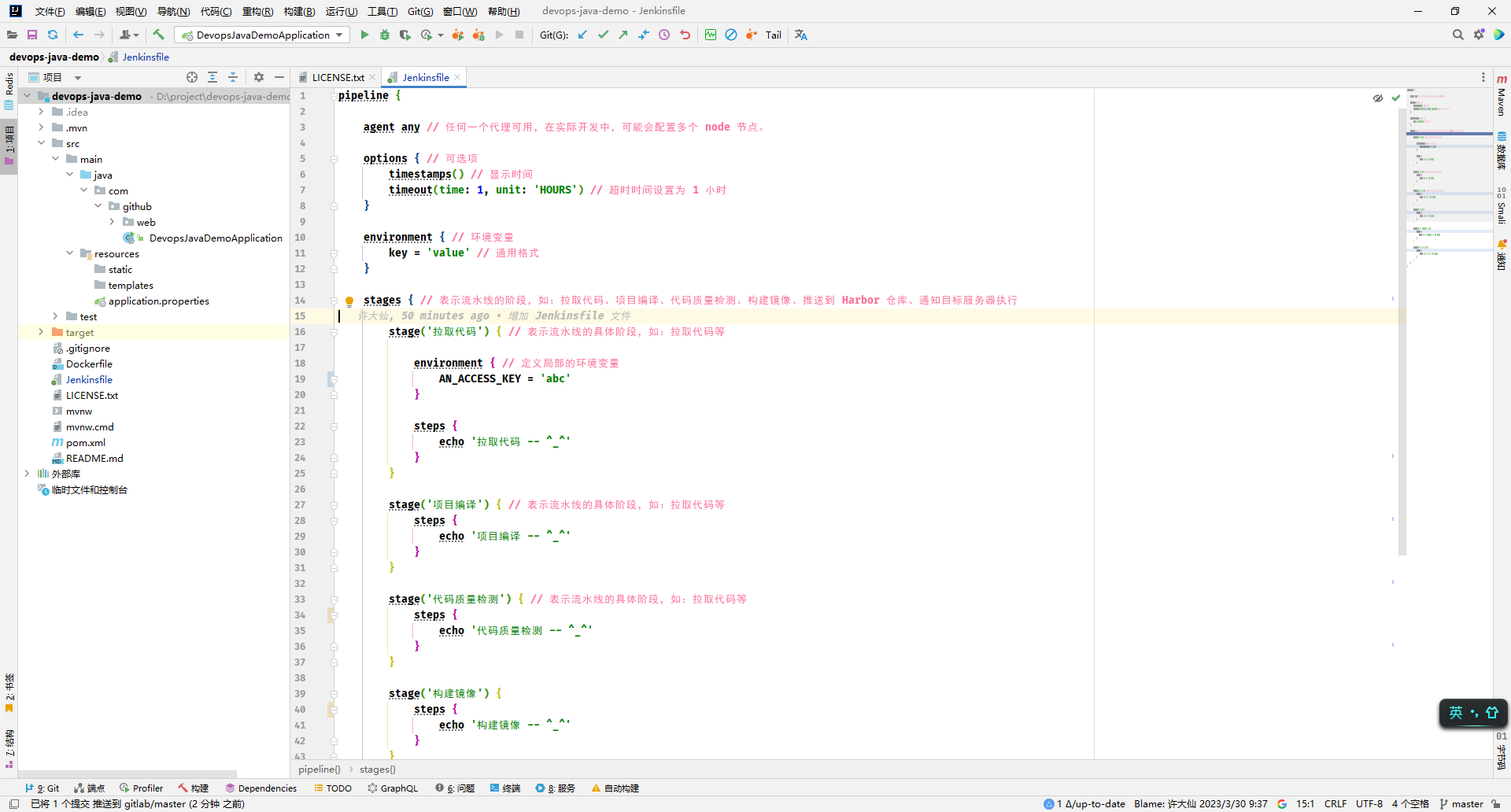Open the 重构(R) Refactor menu
The image size is (1511, 812).
click(257, 11)
